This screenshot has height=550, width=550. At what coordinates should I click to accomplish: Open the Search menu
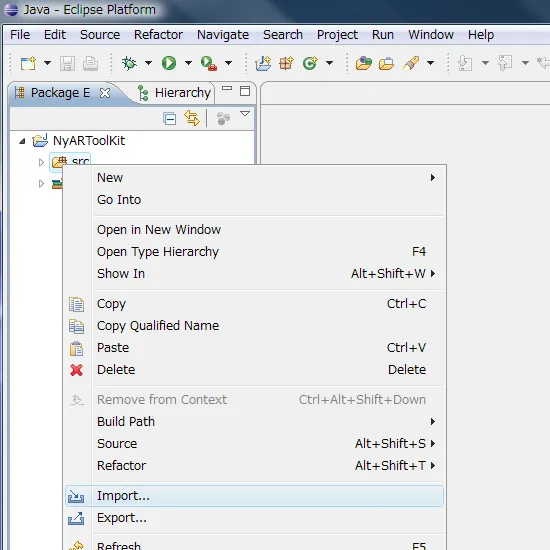coord(283,35)
